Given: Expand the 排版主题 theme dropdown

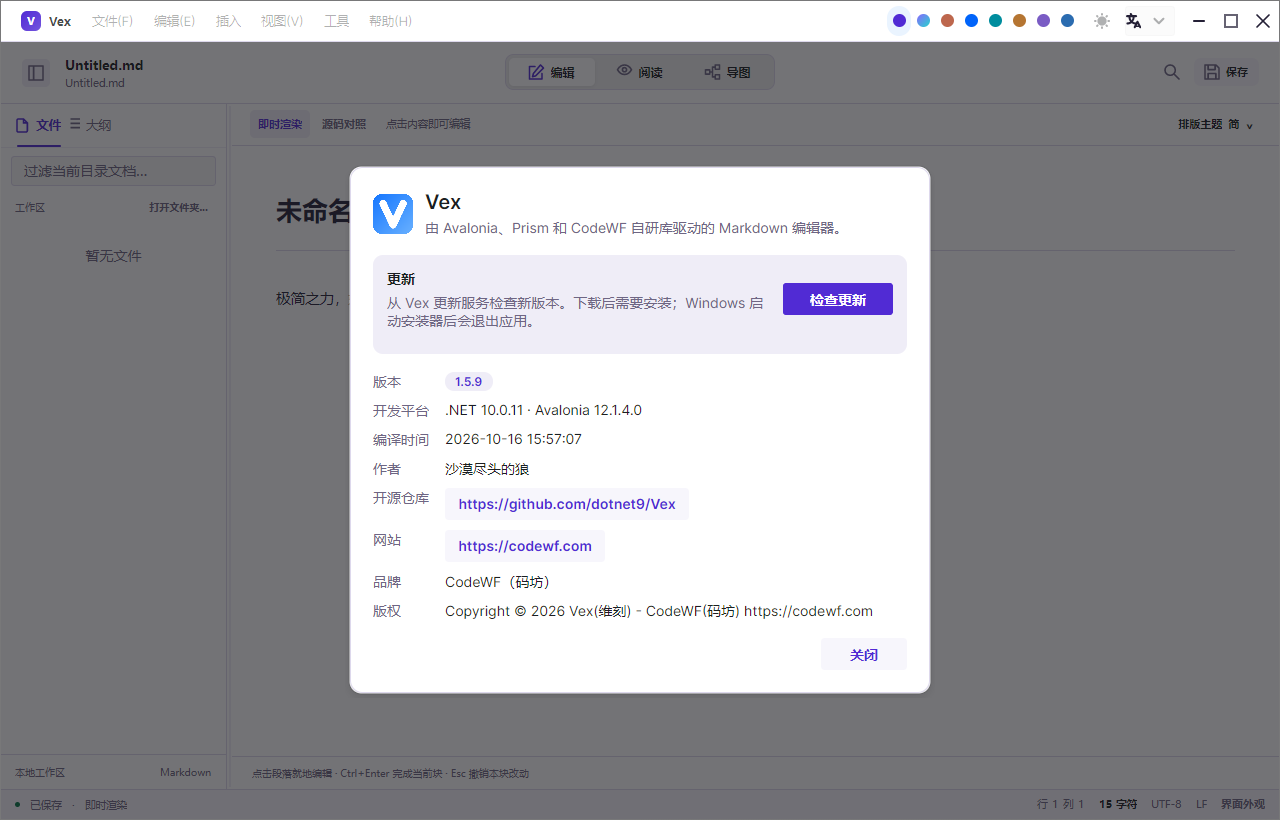Looking at the screenshot, I should (1215, 124).
